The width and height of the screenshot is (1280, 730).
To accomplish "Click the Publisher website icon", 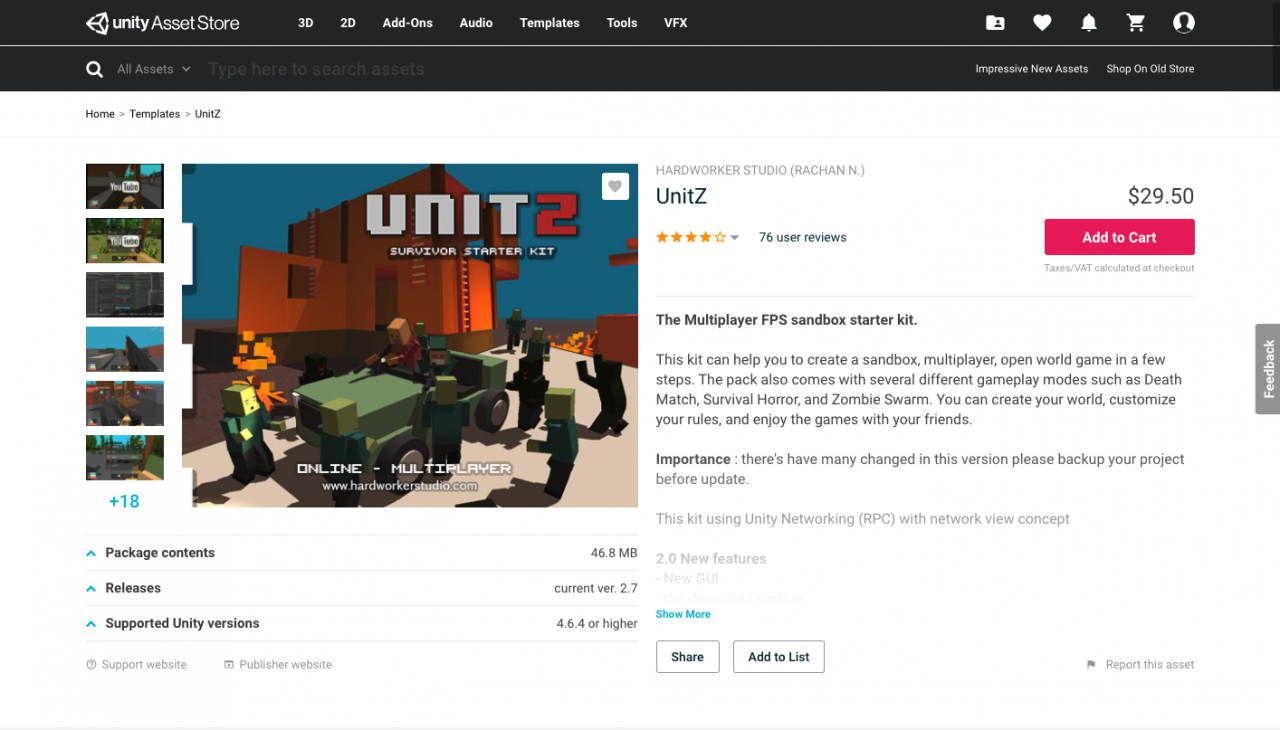I will click(229, 665).
